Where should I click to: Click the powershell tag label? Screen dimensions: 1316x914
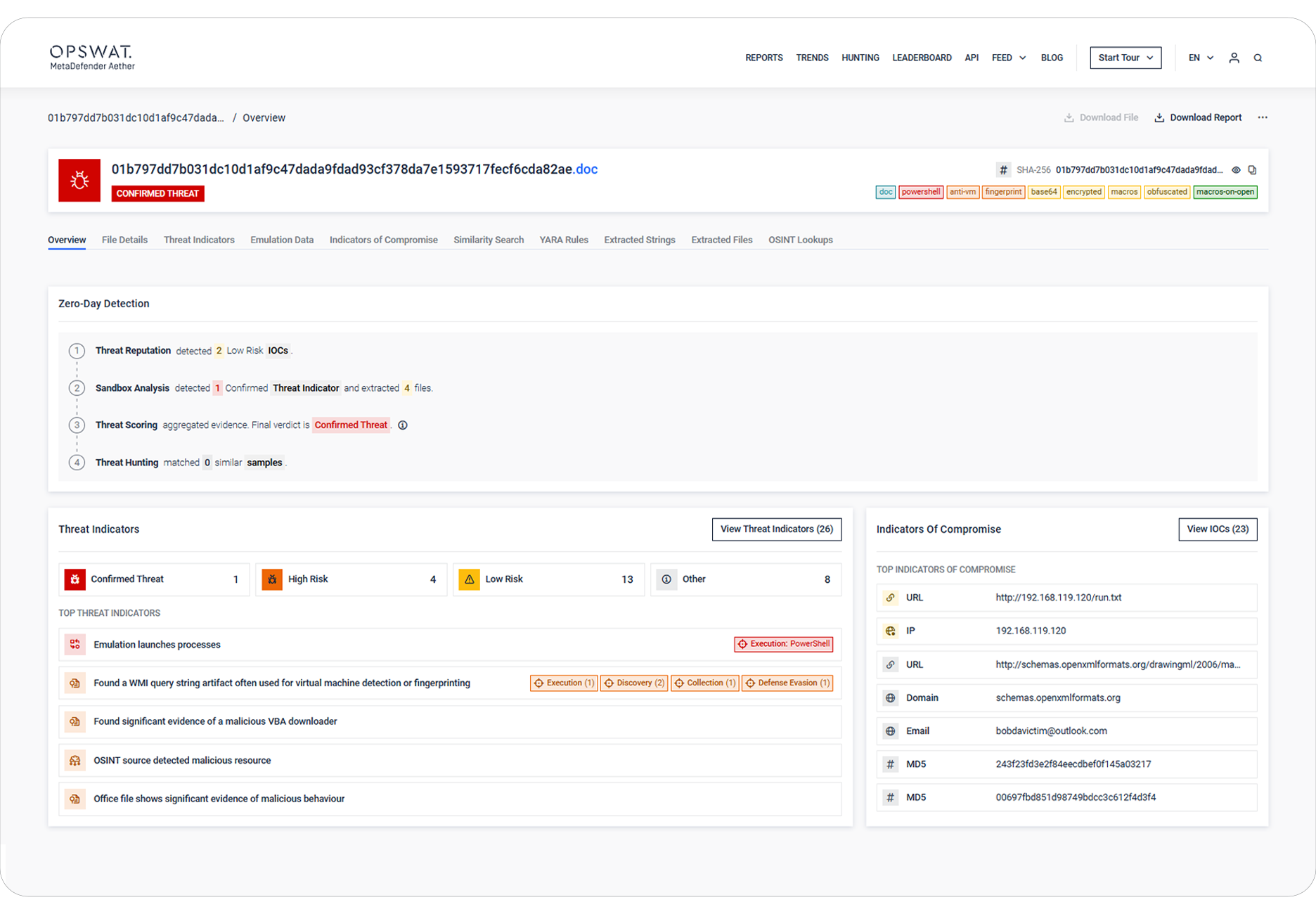tap(920, 192)
